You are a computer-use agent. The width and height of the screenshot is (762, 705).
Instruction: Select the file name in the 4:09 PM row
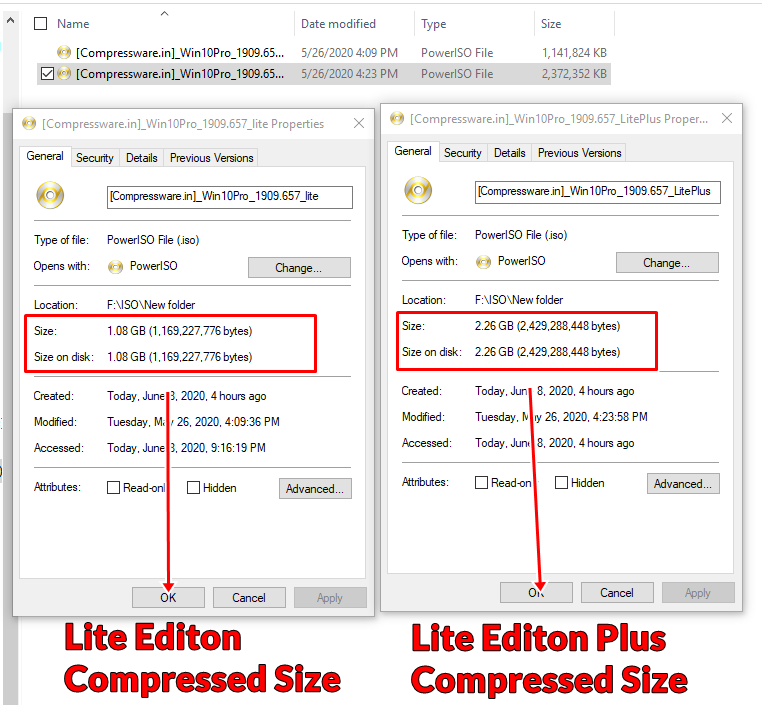[x=180, y=52]
